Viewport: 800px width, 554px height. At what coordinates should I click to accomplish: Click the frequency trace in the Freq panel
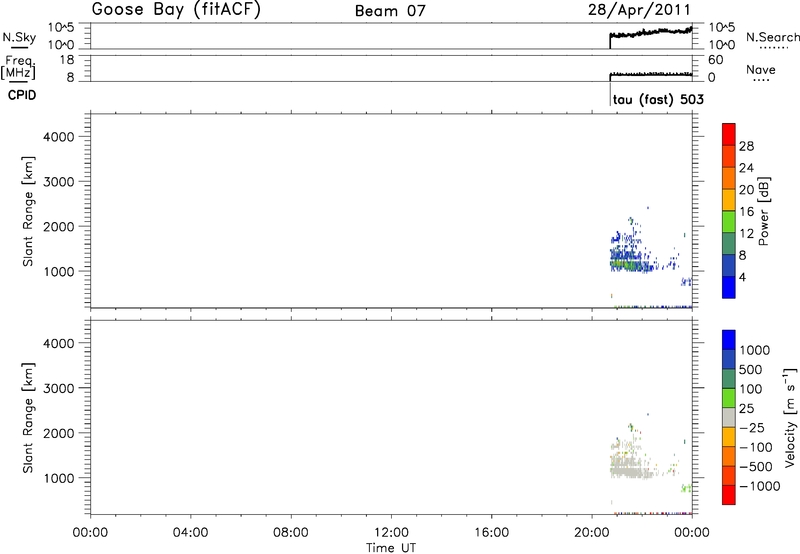tap(651, 74)
